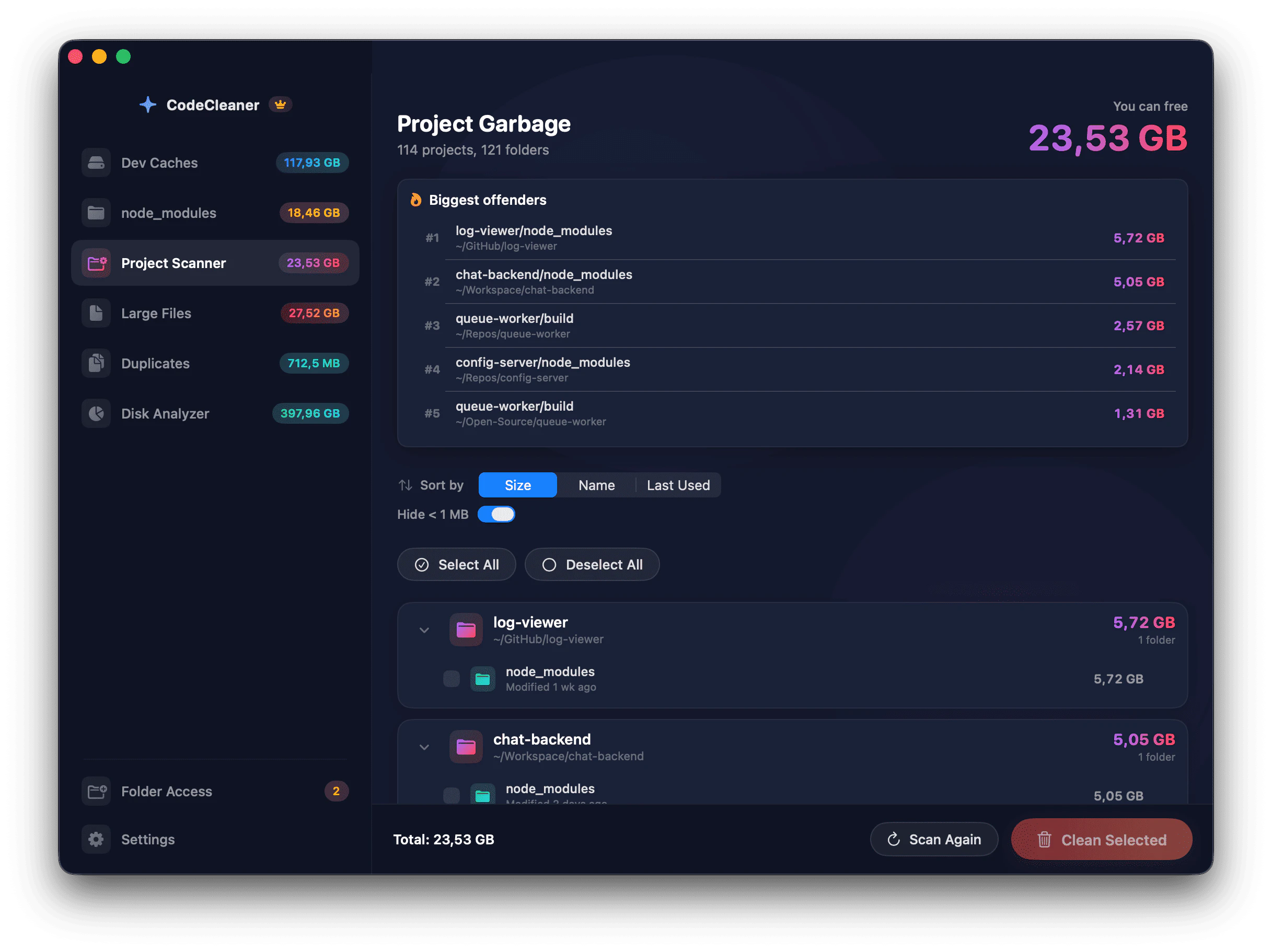Open the Folder Access panel icon
Screen dimensions: 1272x952
(96, 791)
